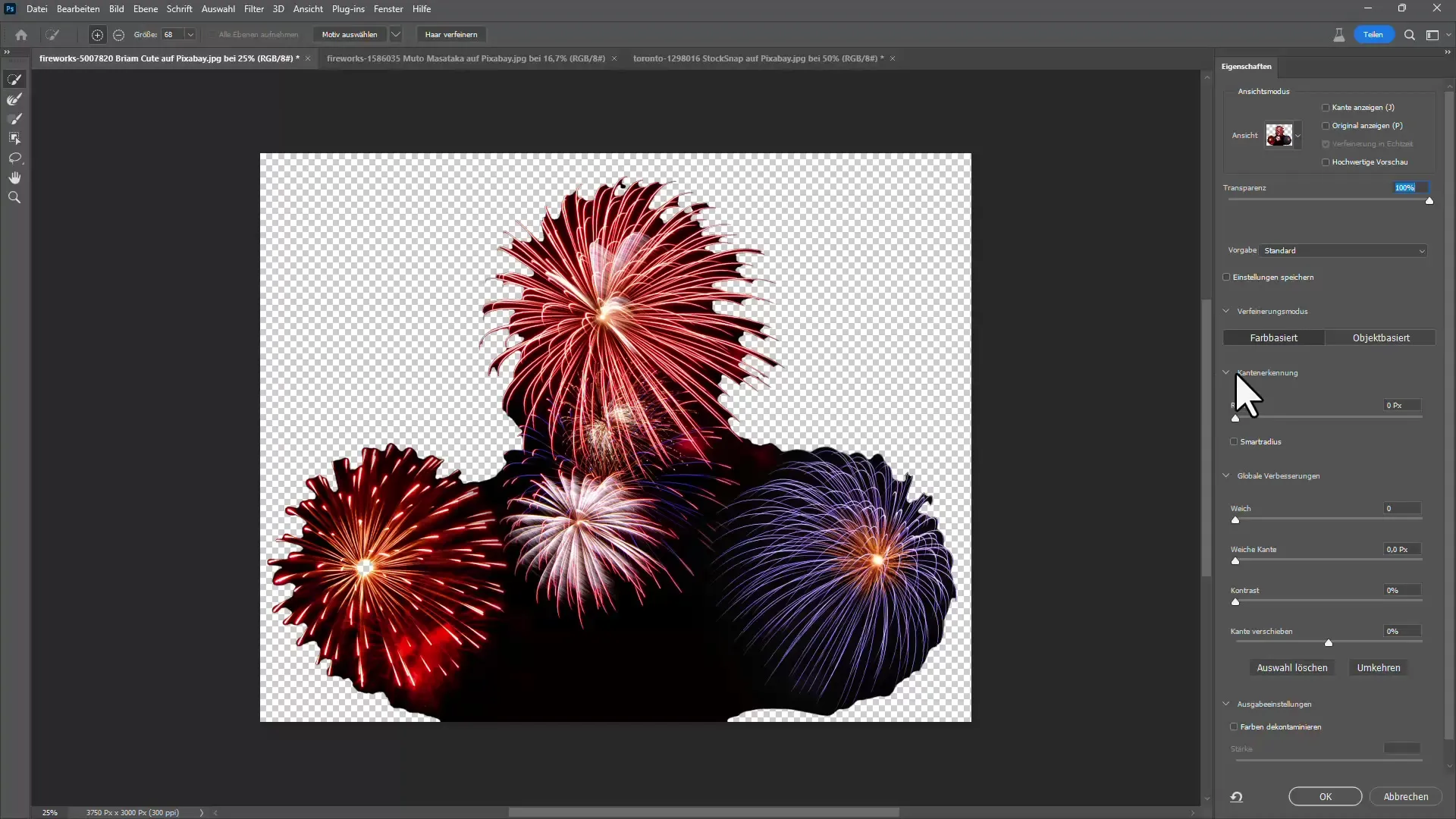Click the Transparenz 100% value field
The image size is (1456, 819).
pyautogui.click(x=1411, y=188)
